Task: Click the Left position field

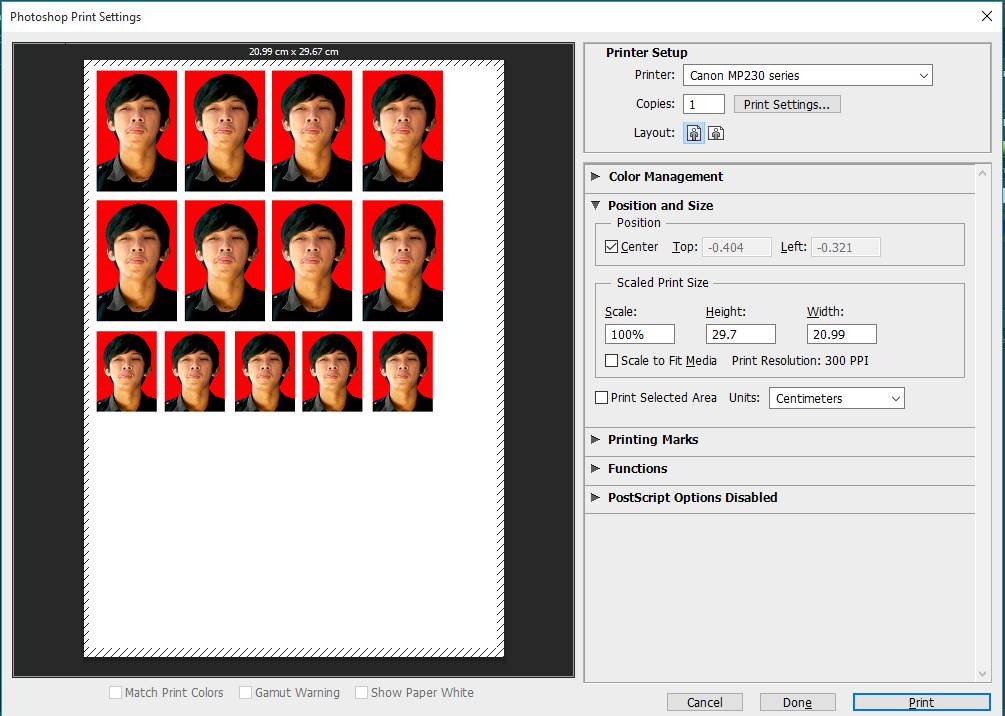Action: [x=845, y=247]
